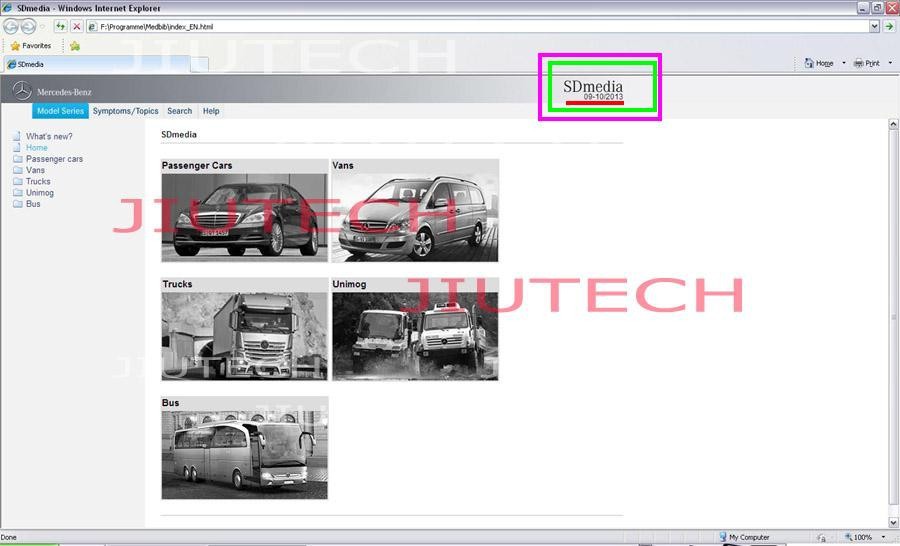The width and height of the screenshot is (900, 546).
Task: Click the zoom magnifier icon in status bar
Action: [848, 537]
